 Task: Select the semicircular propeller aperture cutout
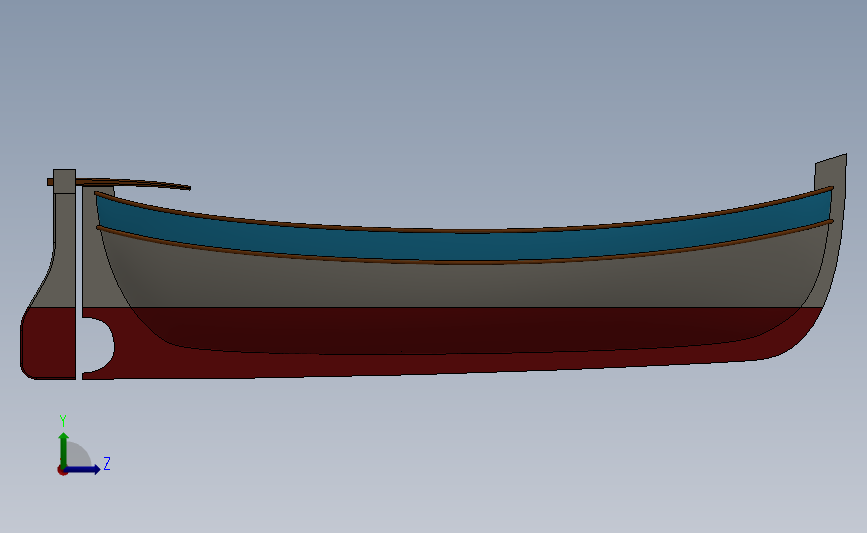(97, 346)
